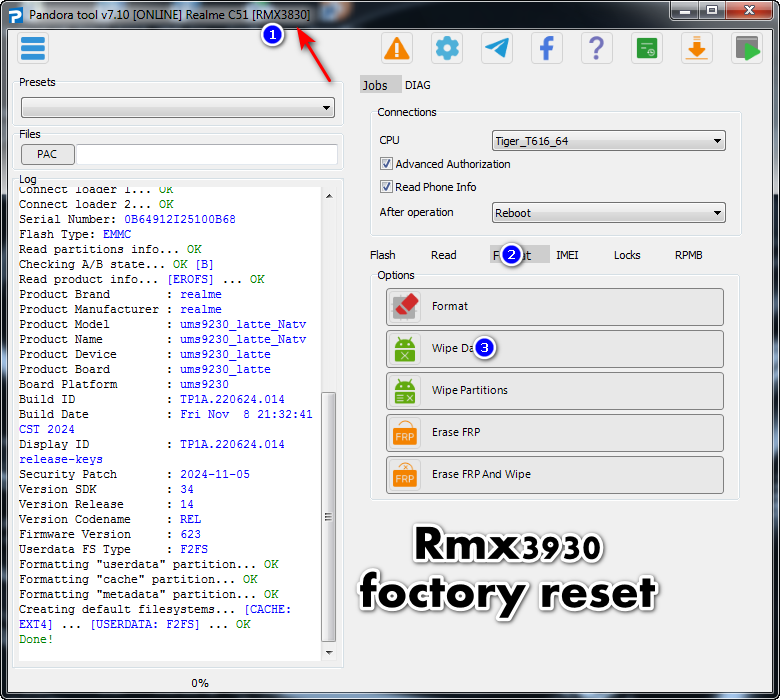Click the android icon beside Wipe Data

pos(405,348)
